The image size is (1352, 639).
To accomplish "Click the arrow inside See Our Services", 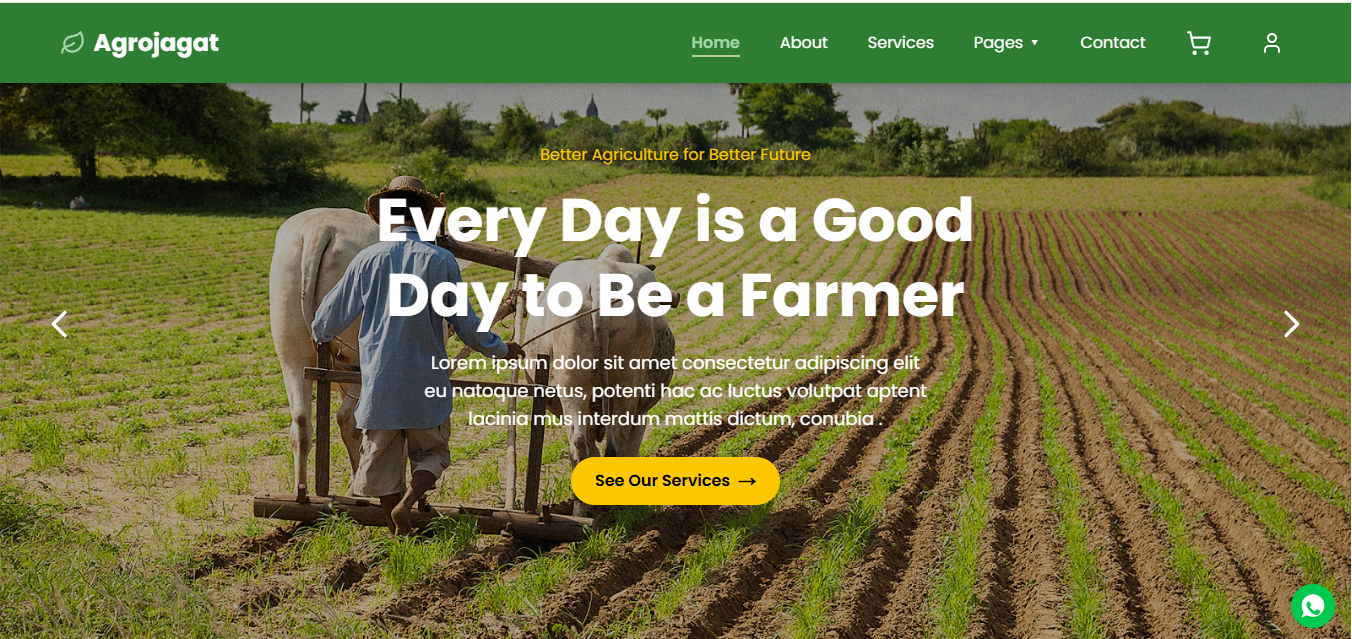I will coord(747,481).
